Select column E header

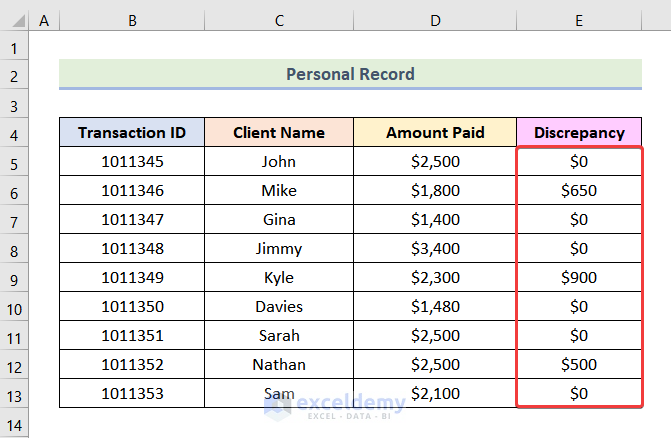[579, 20]
